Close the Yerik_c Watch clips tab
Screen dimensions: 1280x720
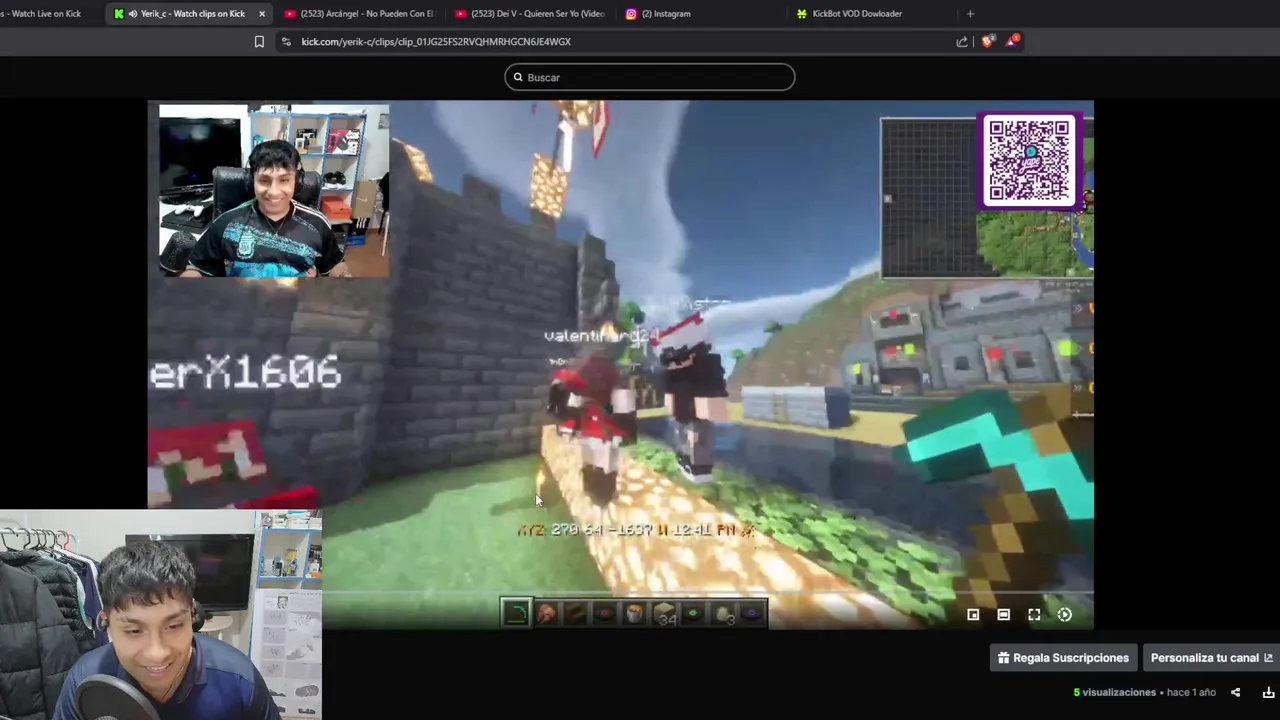click(x=262, y=14)
